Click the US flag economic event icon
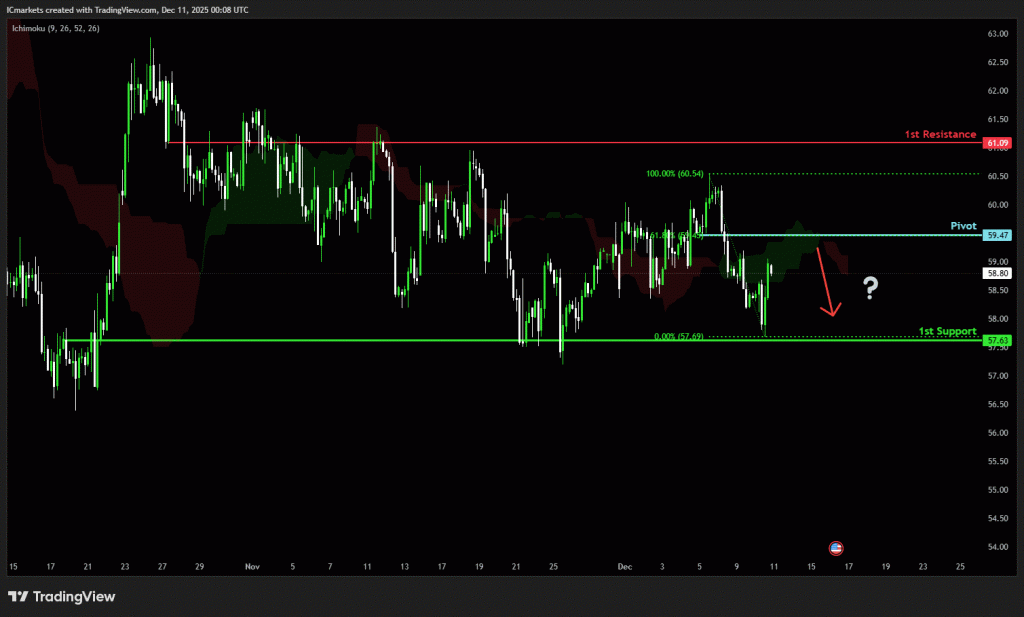Image resolution: width=1024 pixels, height=617 pixels. pyautogui.click(x=837, y=548)
